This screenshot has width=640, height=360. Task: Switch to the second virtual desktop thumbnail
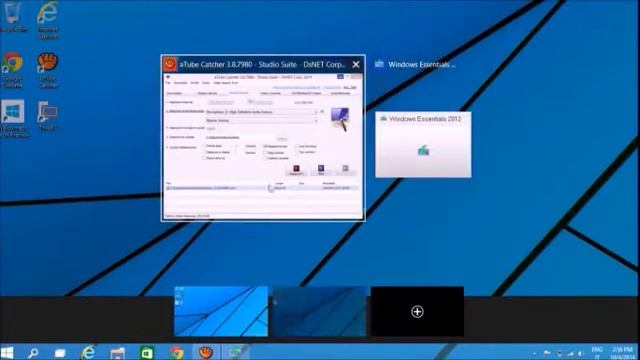tap(319, 311)
